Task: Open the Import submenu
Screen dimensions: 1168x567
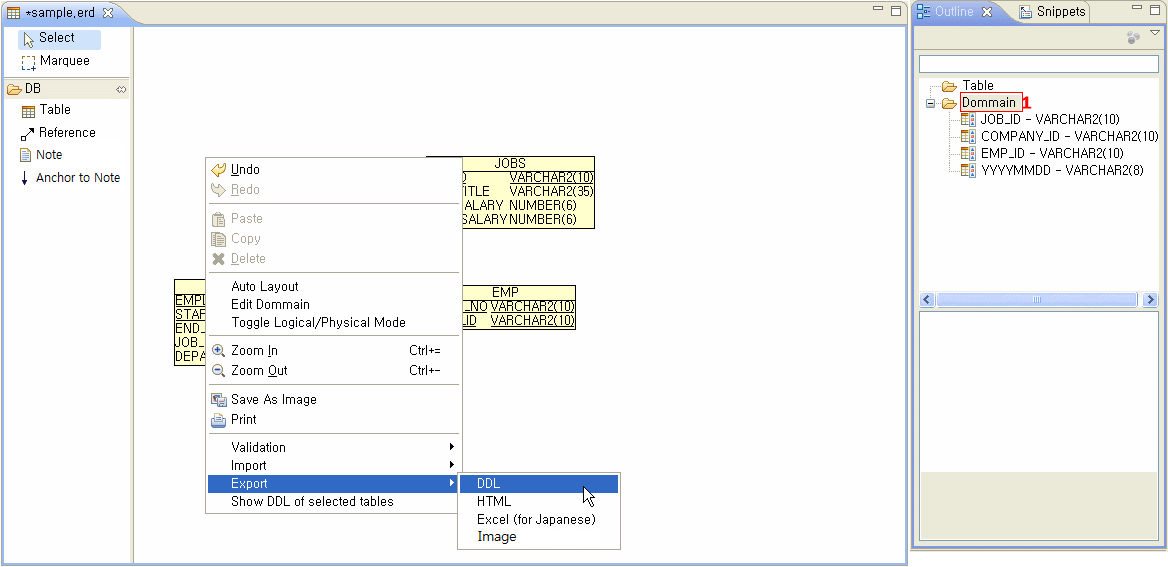Action: 249,466
